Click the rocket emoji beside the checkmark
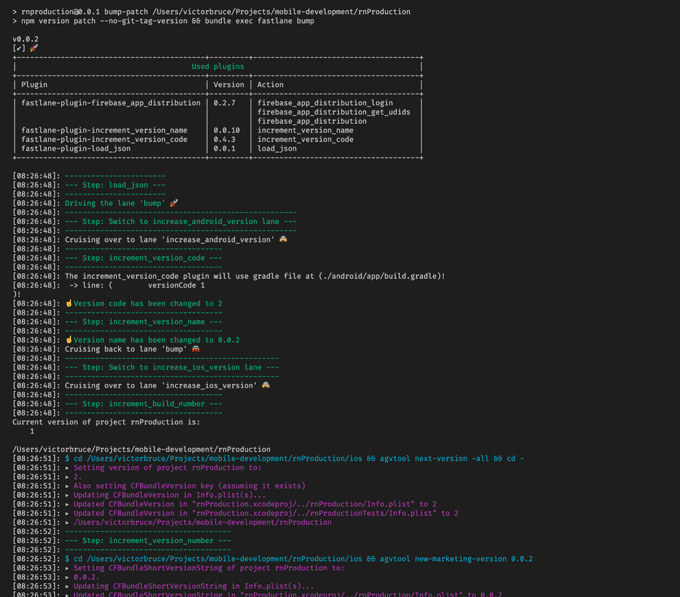The image size is (680, 597). click(x=34, y=48)
